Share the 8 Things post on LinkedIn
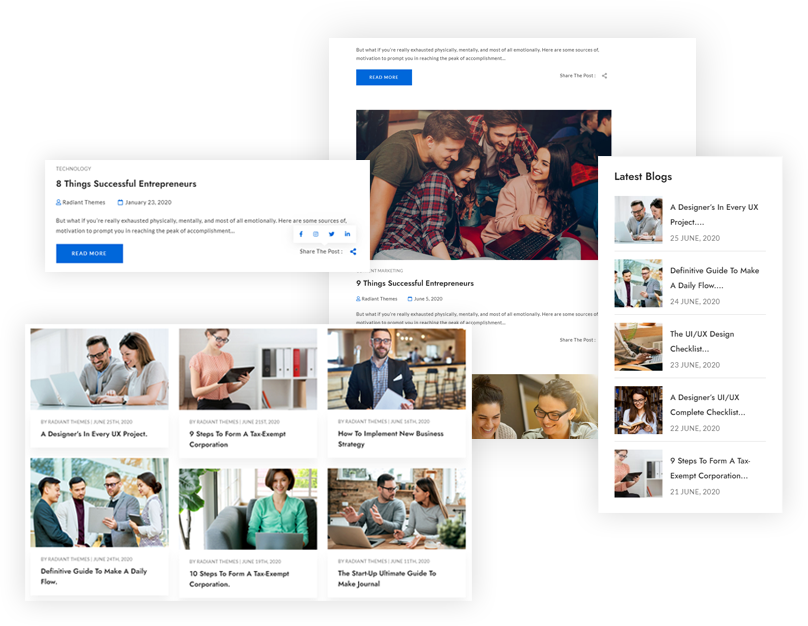This screenshot has width=808, height=626. tap(347, 234)
